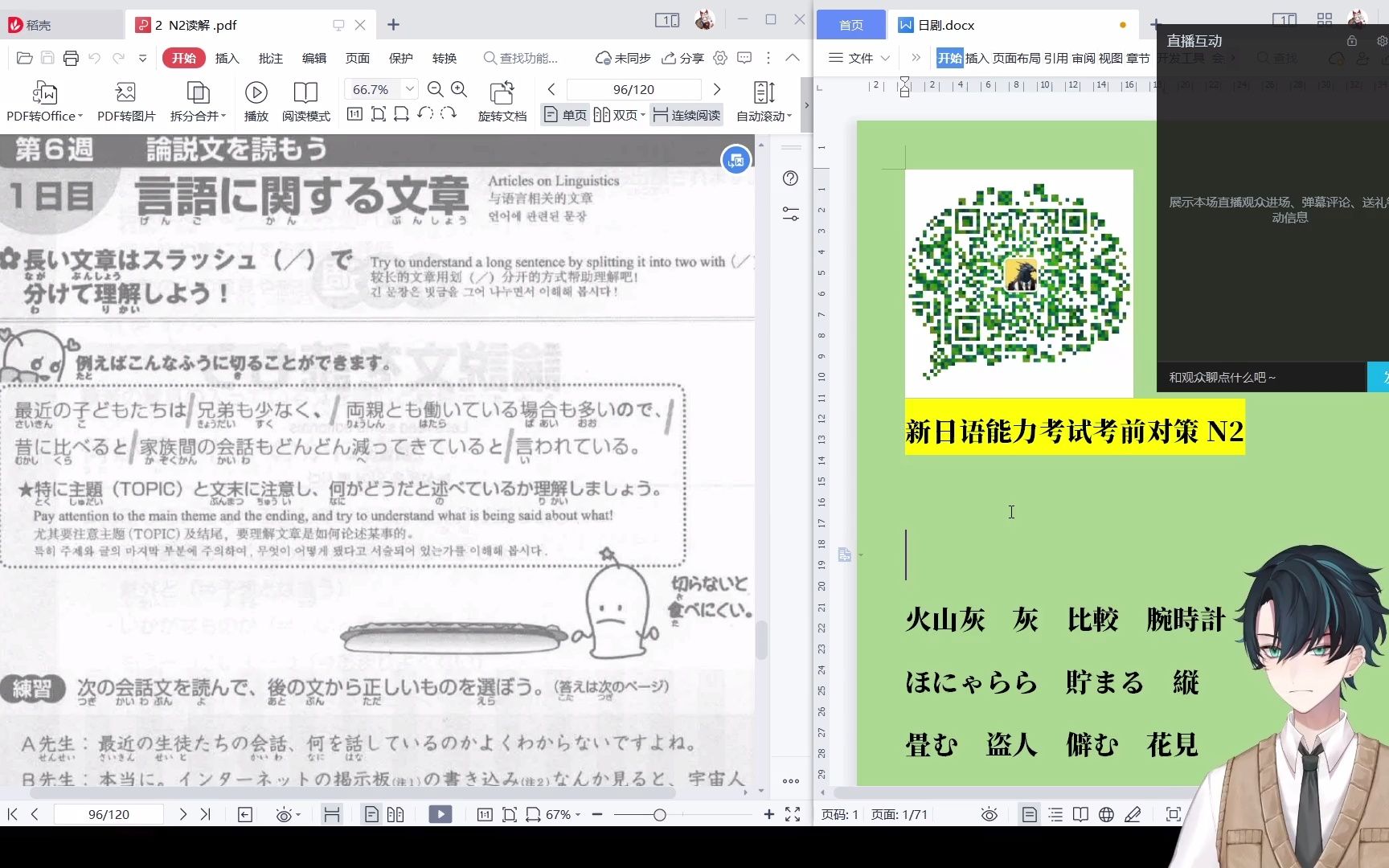This screenshot has width=1389, height=868.
Task: Rotate page counterclockwise in the ribbon
Action: pyautogui.click(x=425, y=114)
